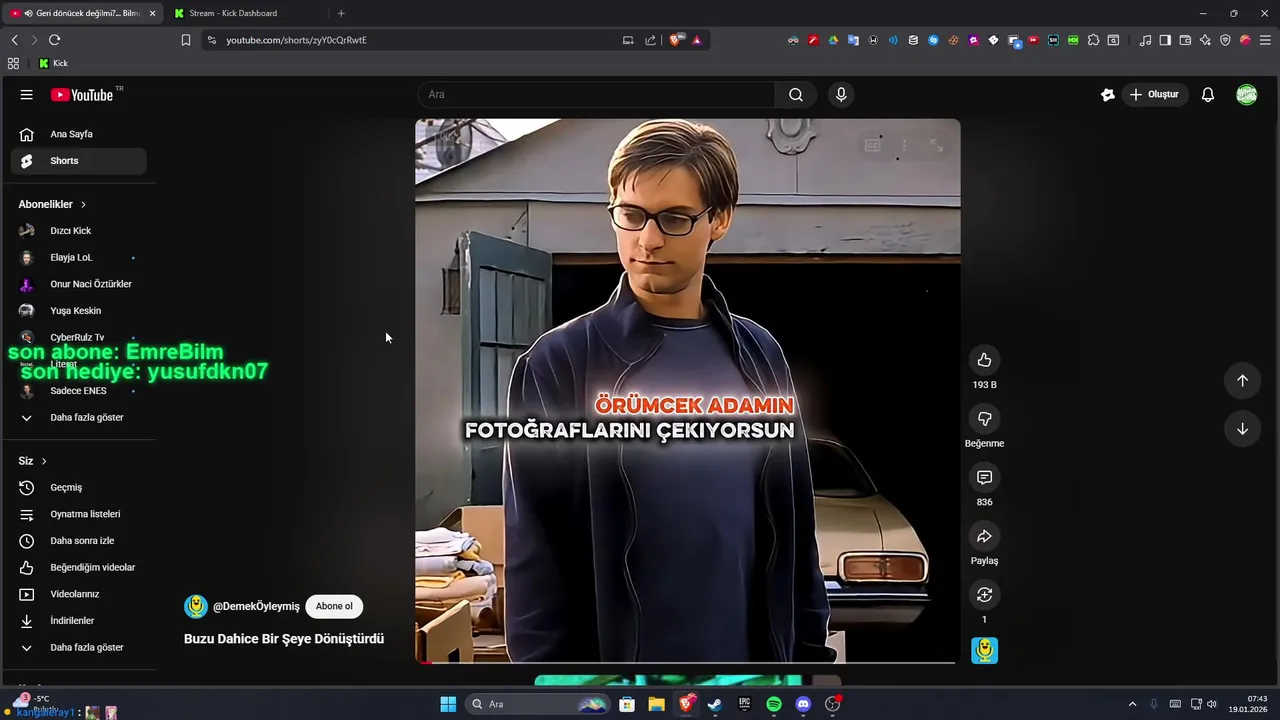Open Onur Naci Öztürkler channel

pos(79,284)
